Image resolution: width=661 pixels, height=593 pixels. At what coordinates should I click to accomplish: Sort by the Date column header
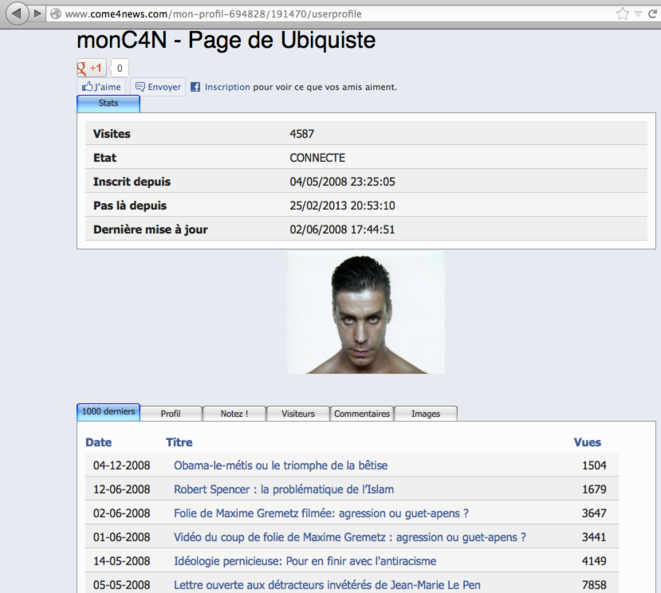coord(99,442)
